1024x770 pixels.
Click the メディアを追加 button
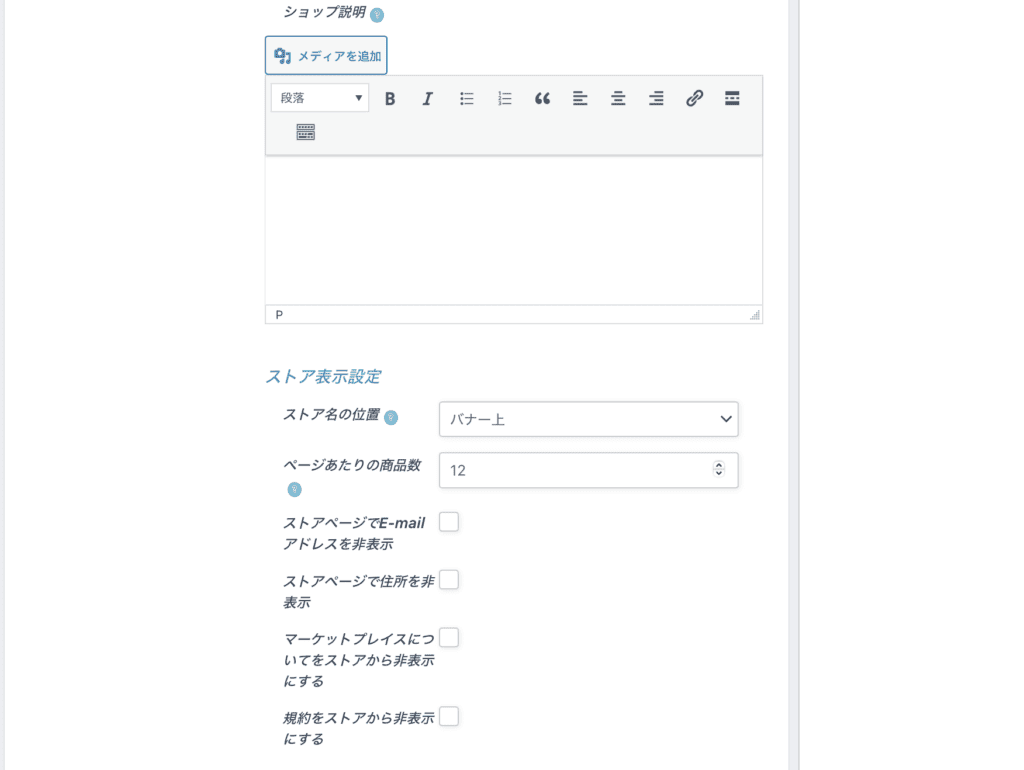point(326,55)
